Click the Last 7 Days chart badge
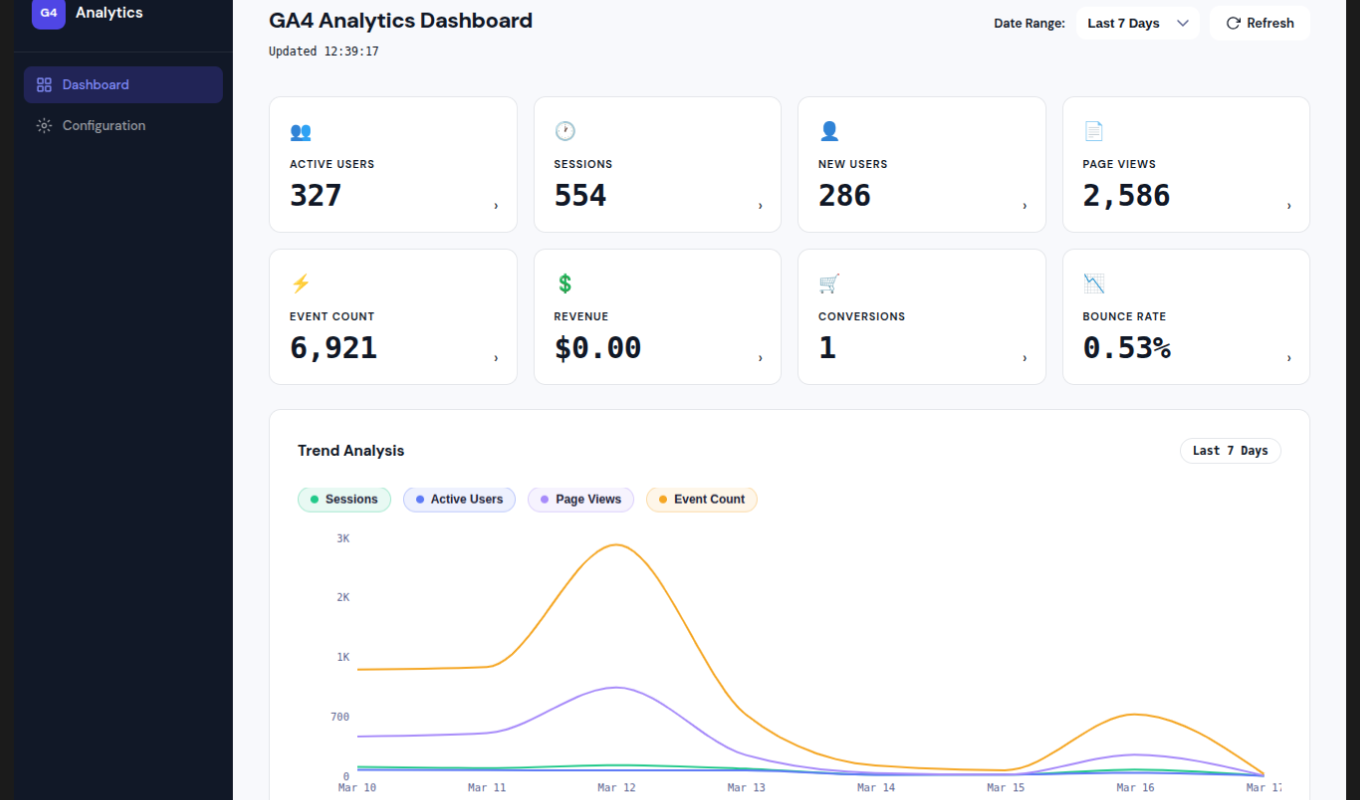Viewport: 1360px width, 800px height. coord(1229,451)
